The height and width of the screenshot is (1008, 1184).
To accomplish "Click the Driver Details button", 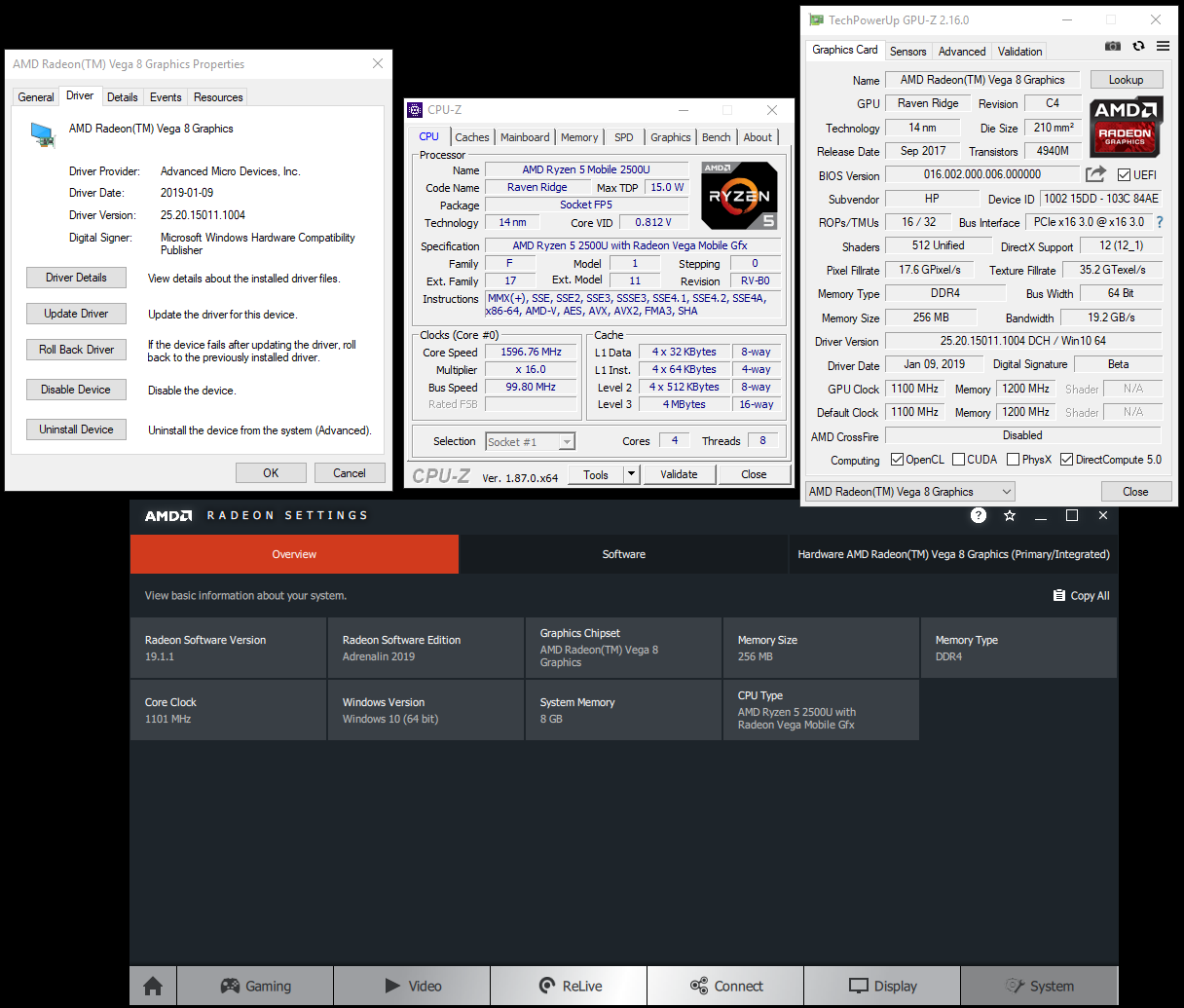I will (x=76, y=278).
